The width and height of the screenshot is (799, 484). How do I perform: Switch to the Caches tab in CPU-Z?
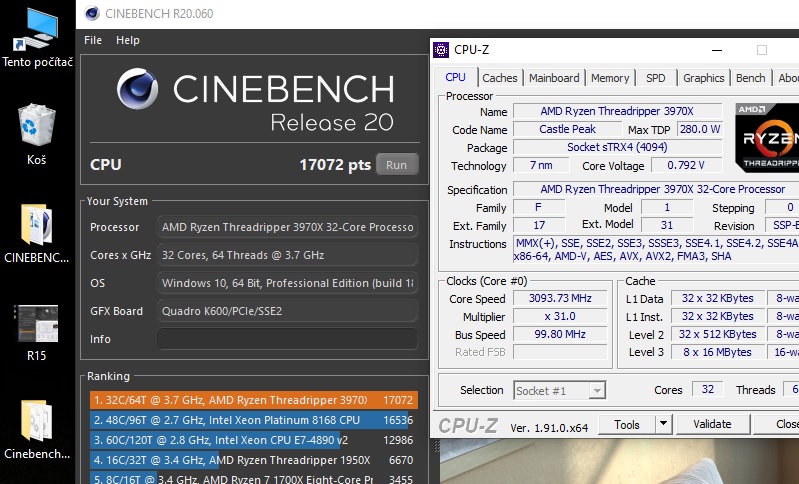tap(499, 78)
